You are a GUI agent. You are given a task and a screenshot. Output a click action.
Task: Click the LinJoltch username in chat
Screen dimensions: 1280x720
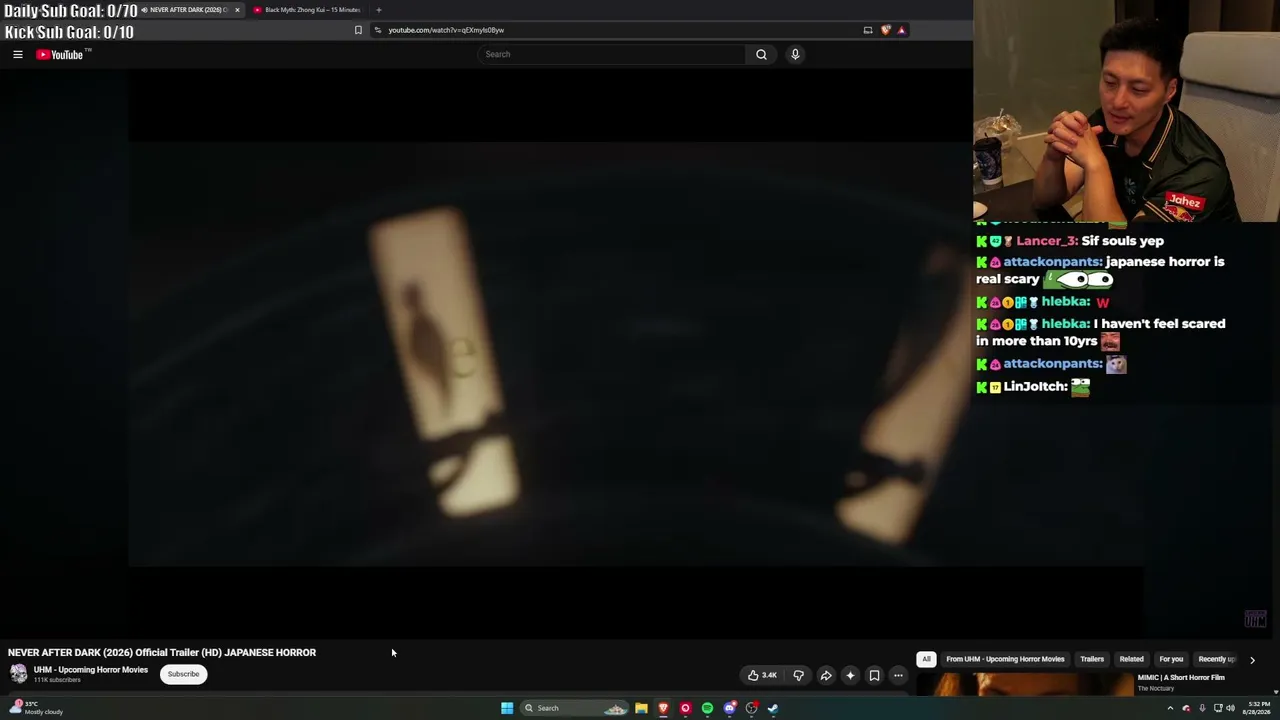[1035, 386]
